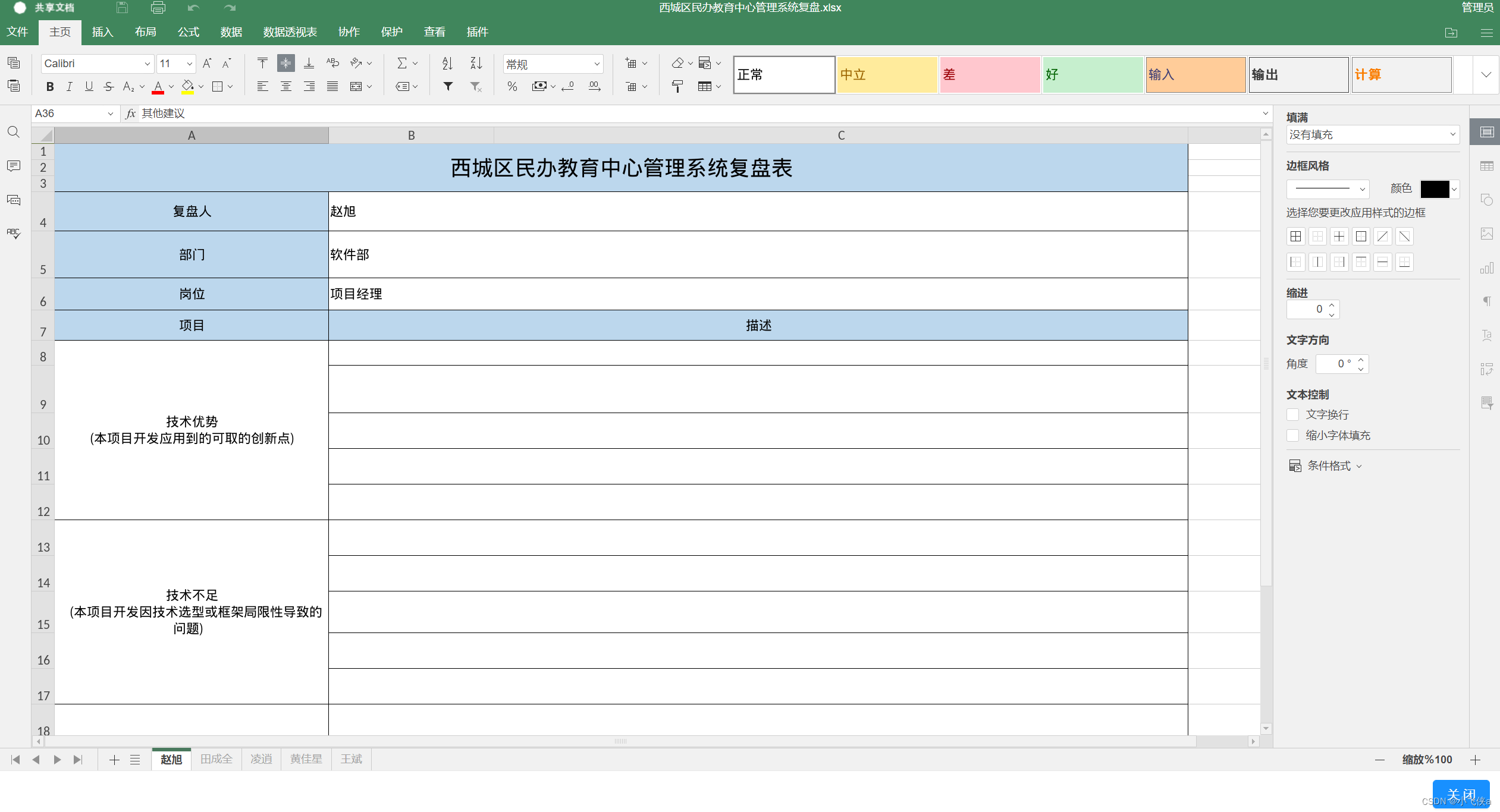Redo the last action
Image resolution: width=1500 pixels, height=812 pixels.
[x=230, y=8]
